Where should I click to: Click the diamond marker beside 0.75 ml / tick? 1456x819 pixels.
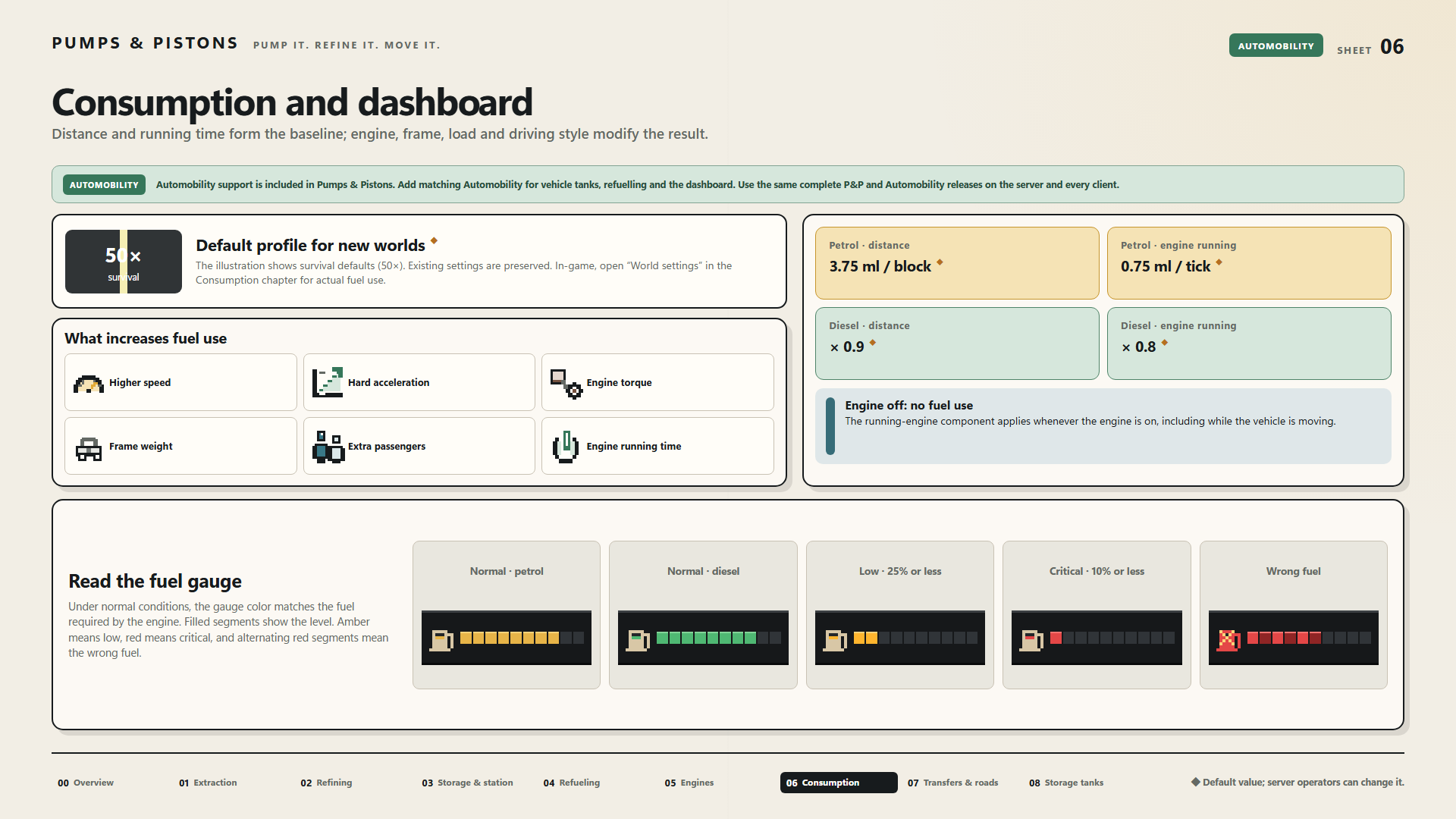pyautogui.click(x=1219, y=262)
